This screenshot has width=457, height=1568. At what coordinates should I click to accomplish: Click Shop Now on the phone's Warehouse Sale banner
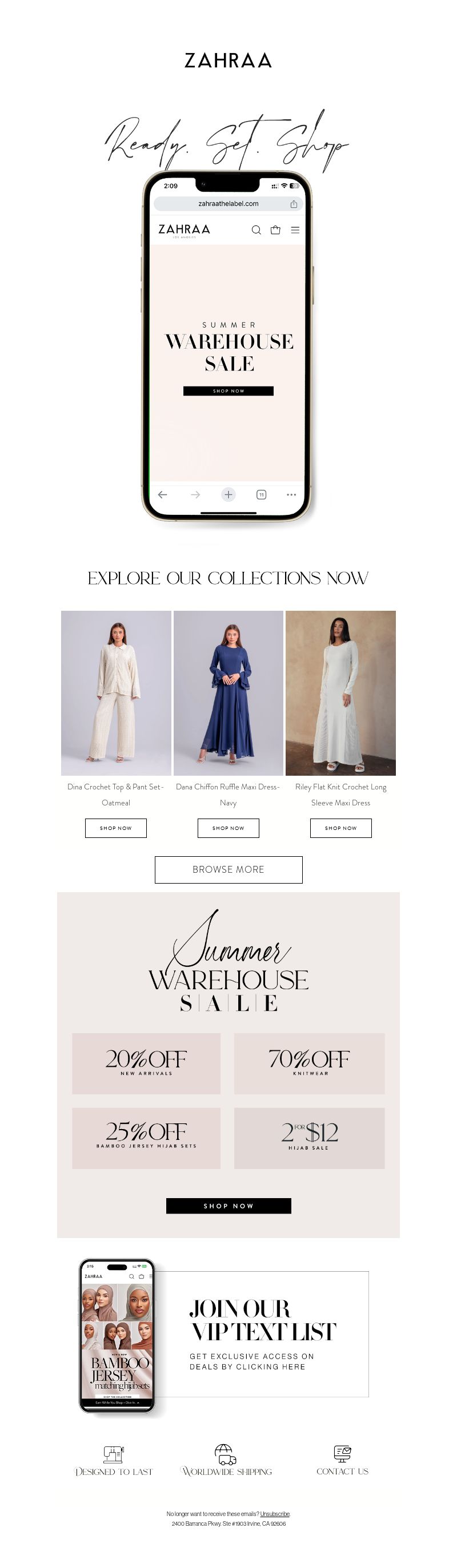(x=228, y=391)
